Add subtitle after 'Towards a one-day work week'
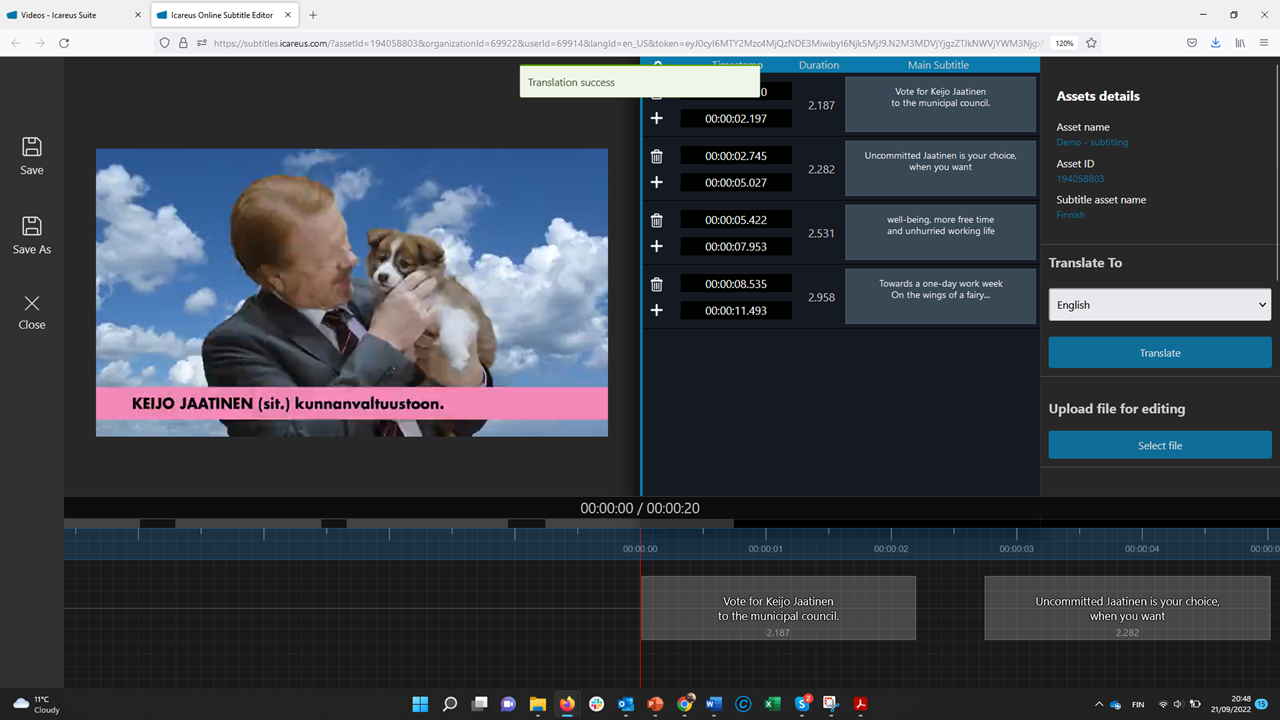Viewport: 1280px width, 720px height. point(657,310)
